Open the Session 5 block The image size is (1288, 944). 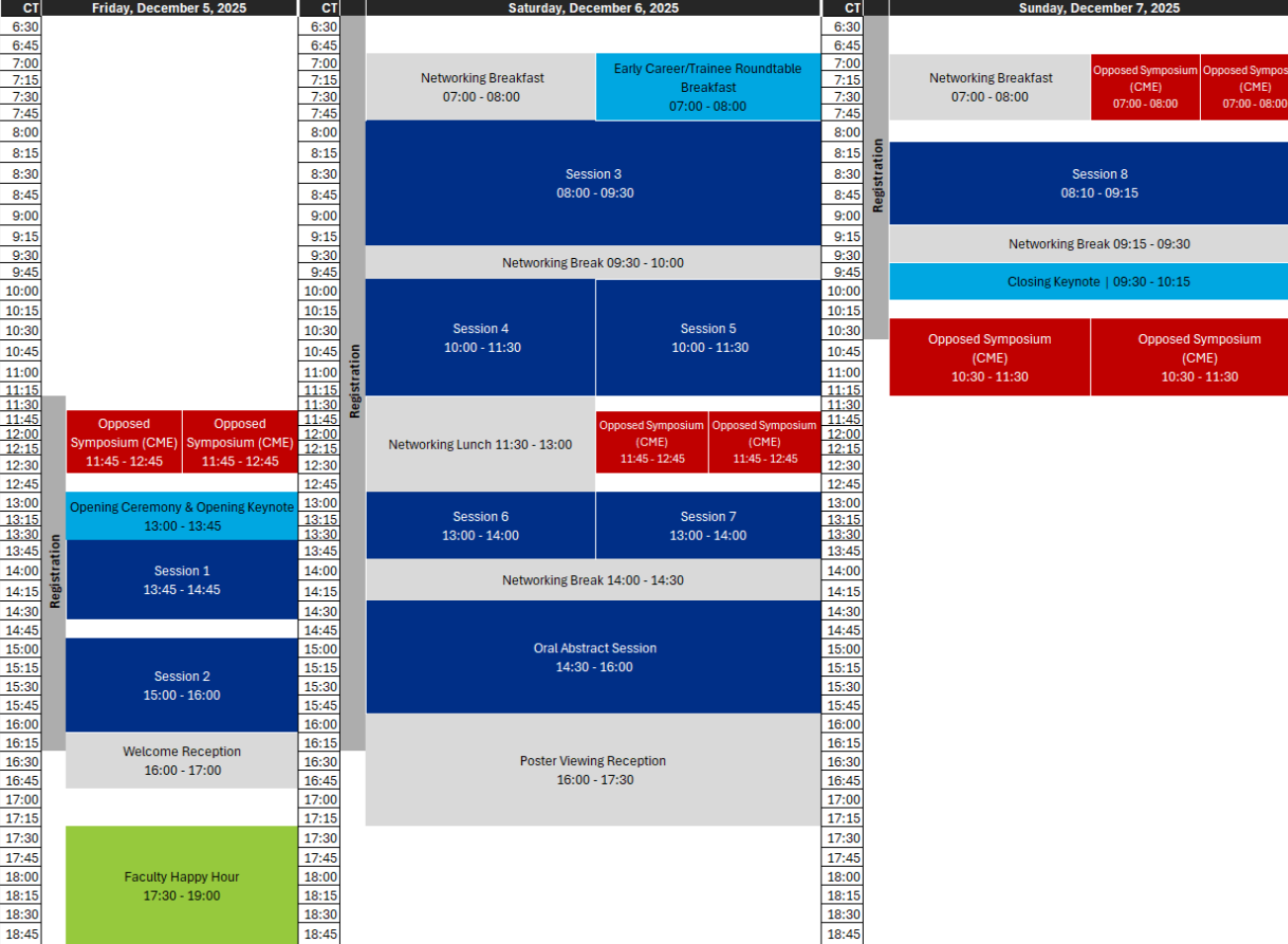pyautogui.click(x=709, y=337)
